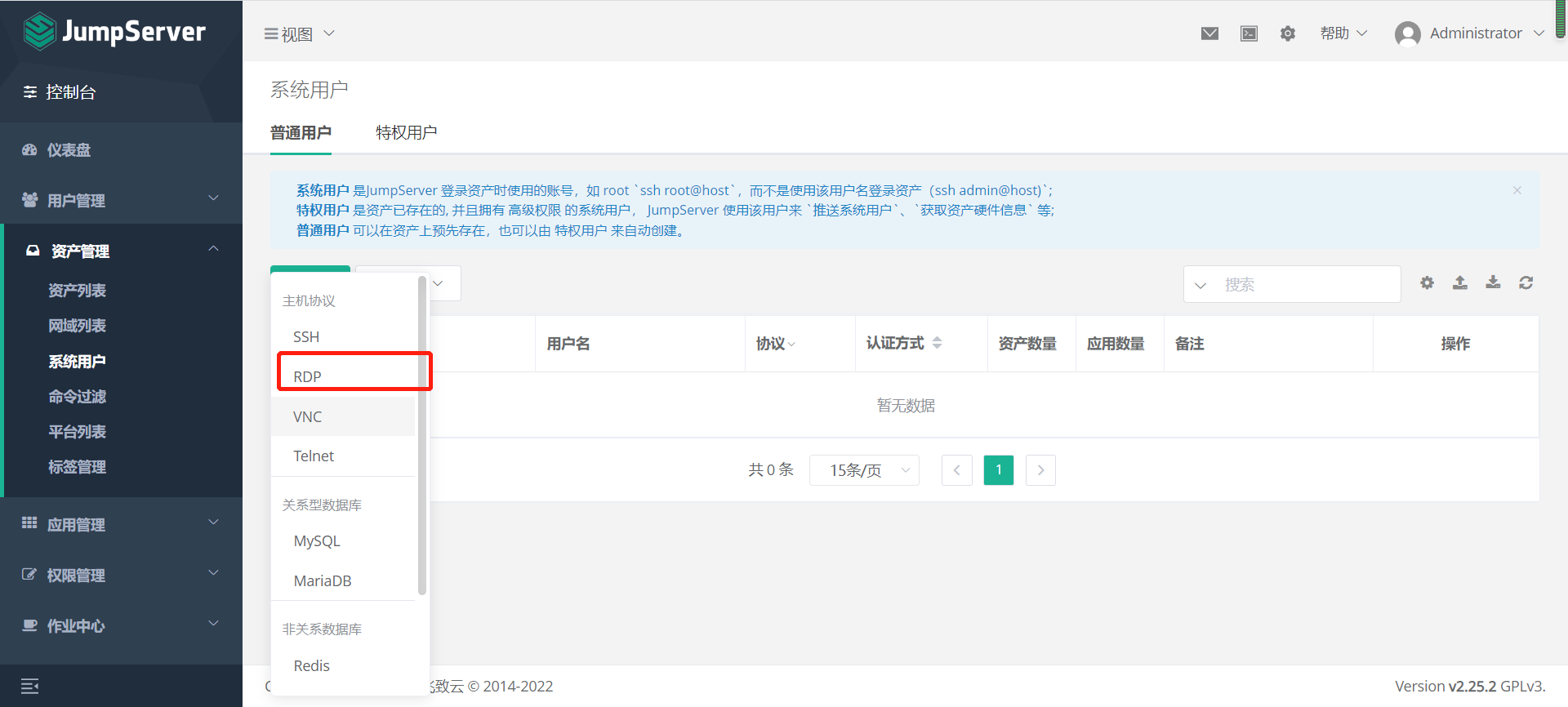
Task: Collapse the sidebar with bottom menu icon
Action: pos(30,686)
